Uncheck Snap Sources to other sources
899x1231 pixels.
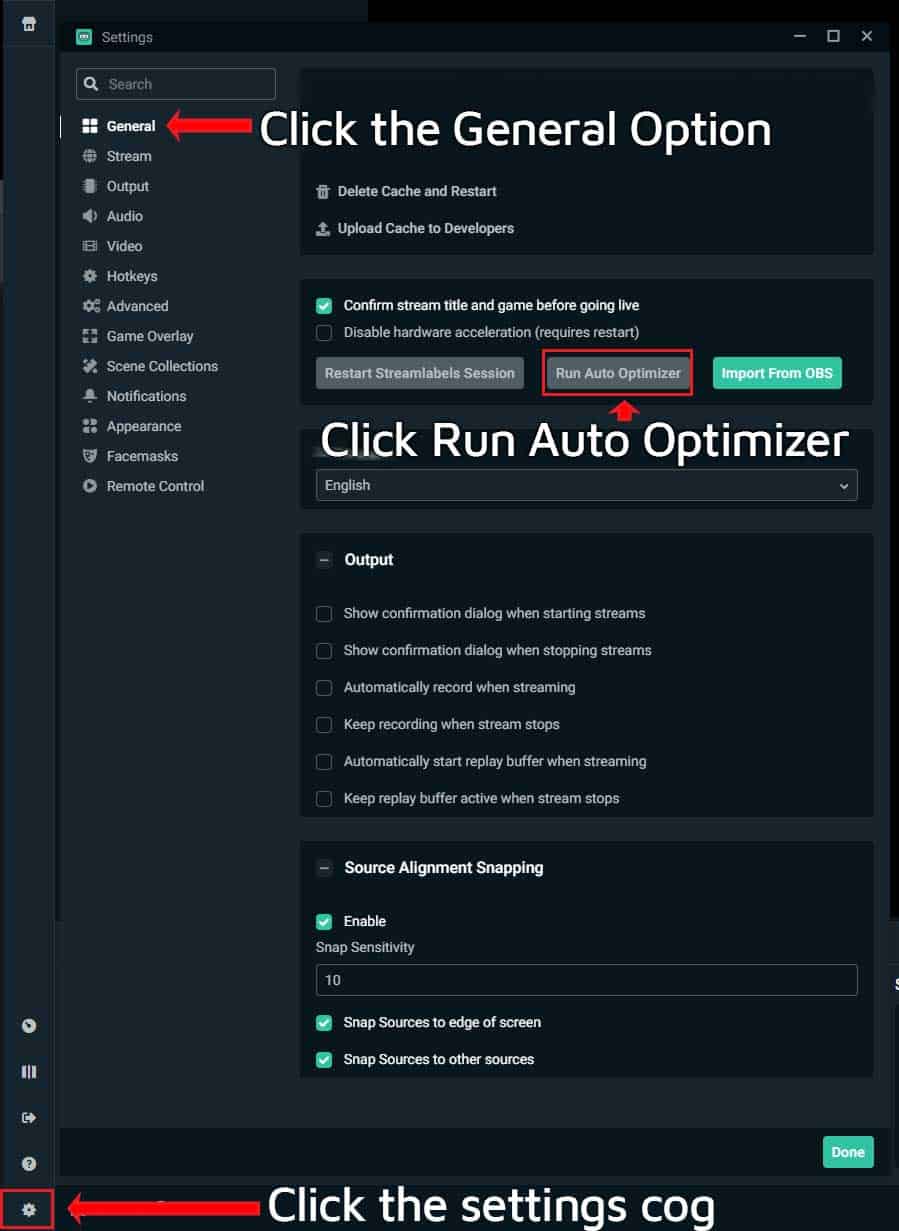[x=324, y=1059]
